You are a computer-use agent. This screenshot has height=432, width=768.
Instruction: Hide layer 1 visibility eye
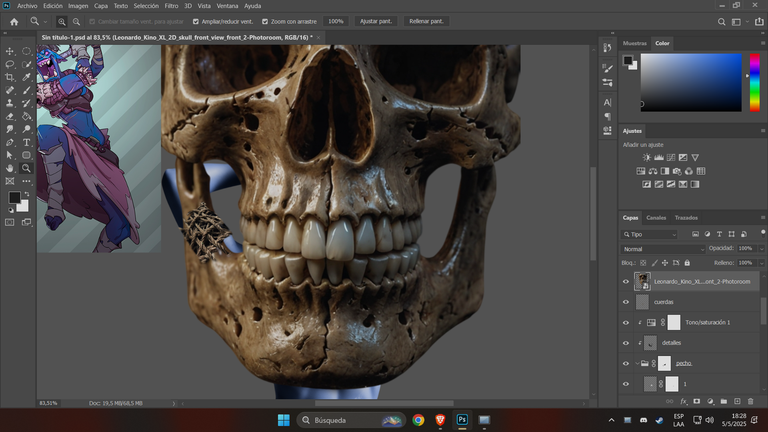tap(625, 384)
